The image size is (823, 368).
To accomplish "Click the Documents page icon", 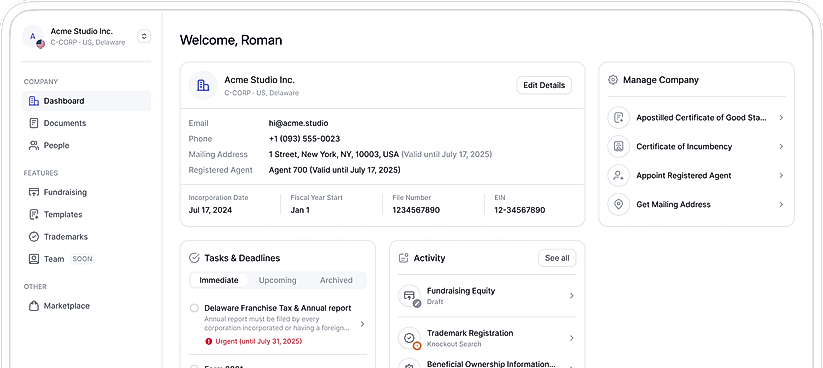I will point(34,123).
